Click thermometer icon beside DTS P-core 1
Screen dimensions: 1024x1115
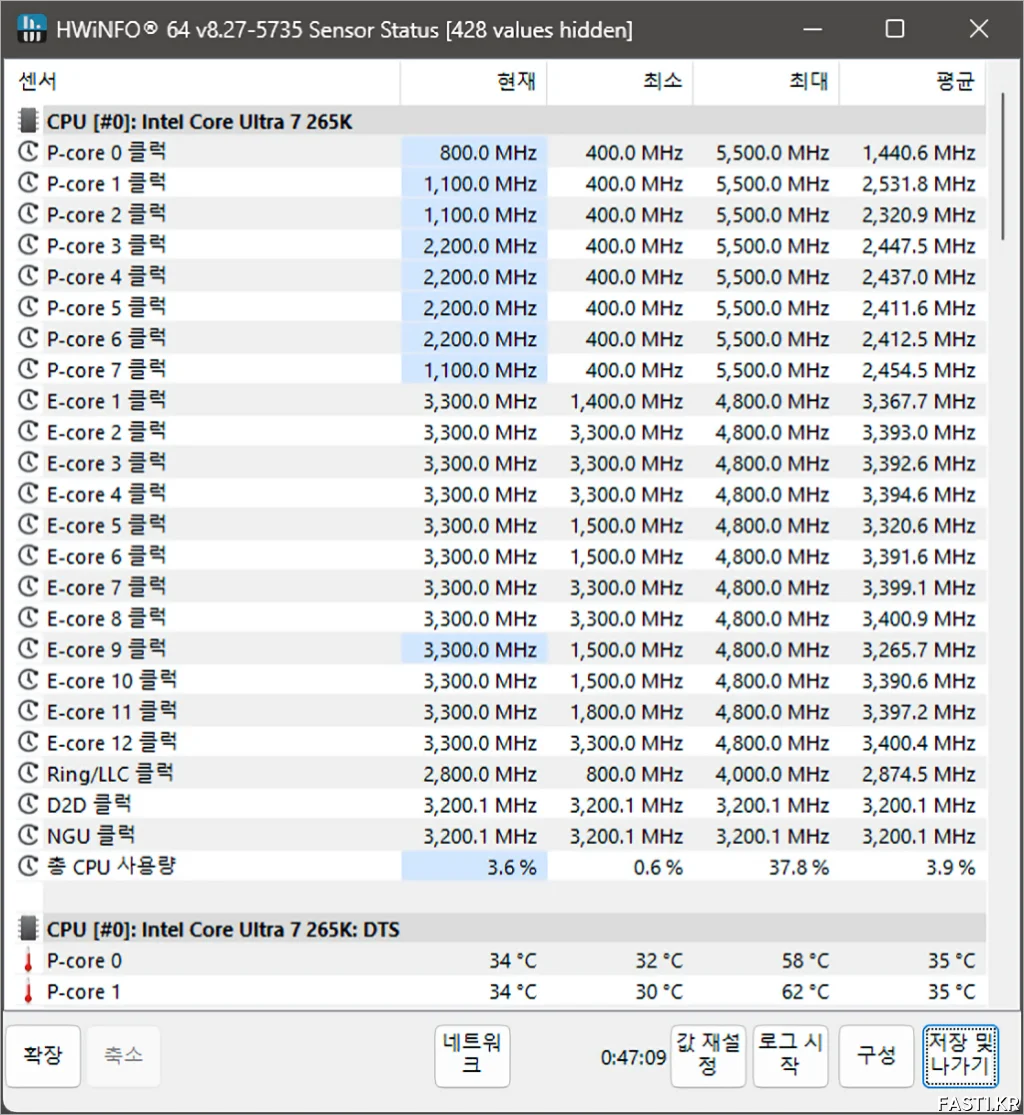28,991
